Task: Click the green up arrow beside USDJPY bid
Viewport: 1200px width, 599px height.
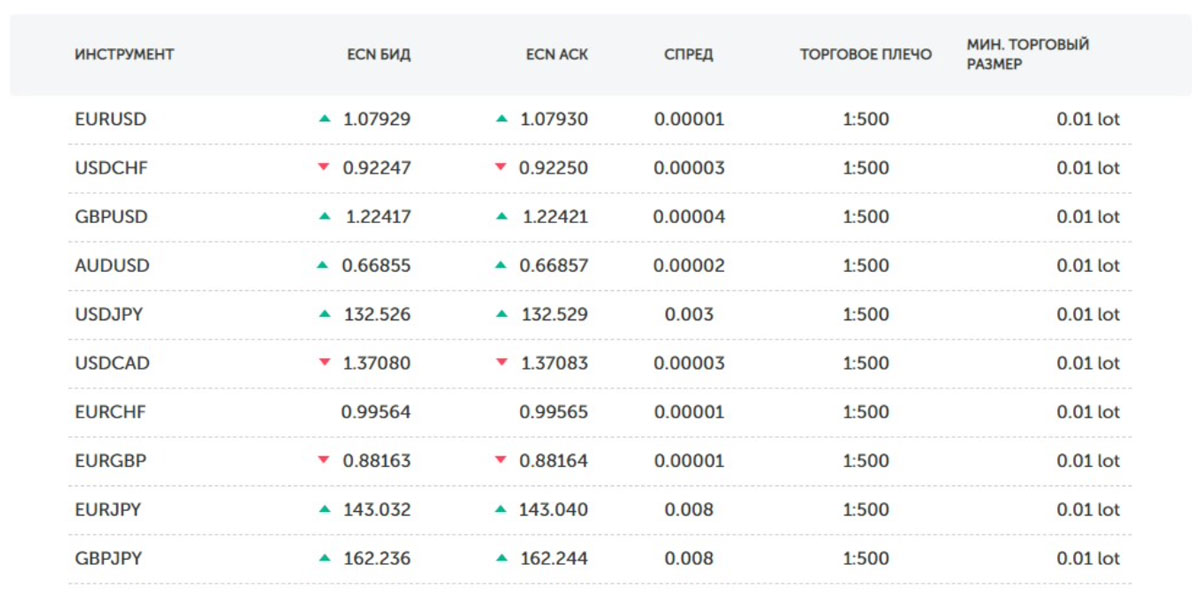Action: 324,314
